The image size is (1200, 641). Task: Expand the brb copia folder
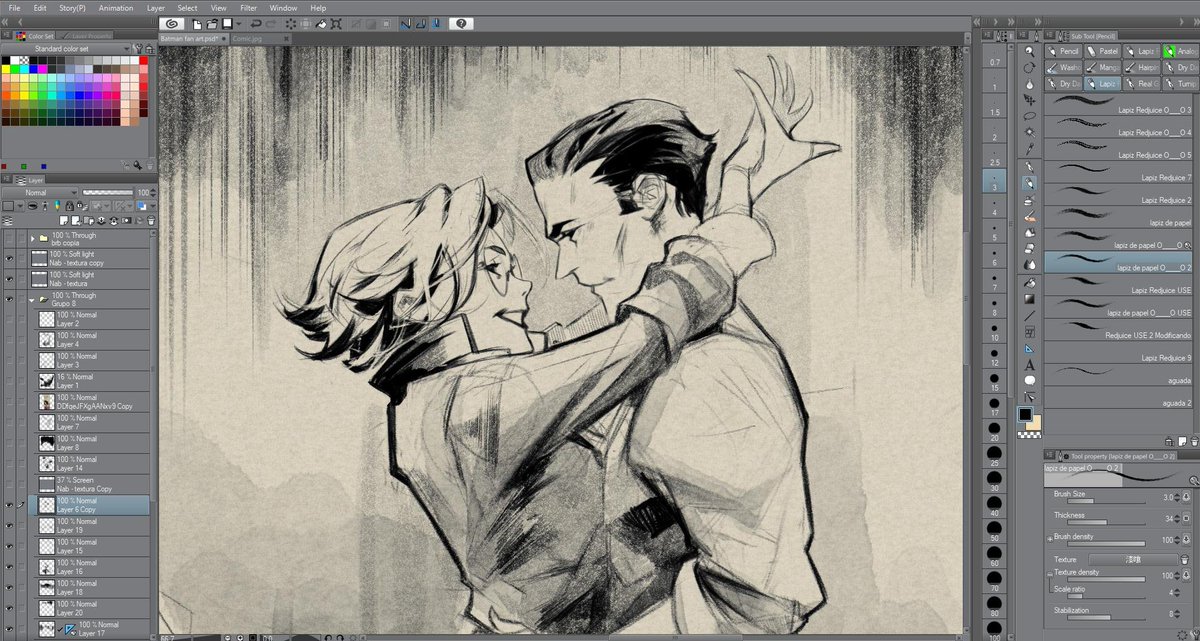coord(33,238)
